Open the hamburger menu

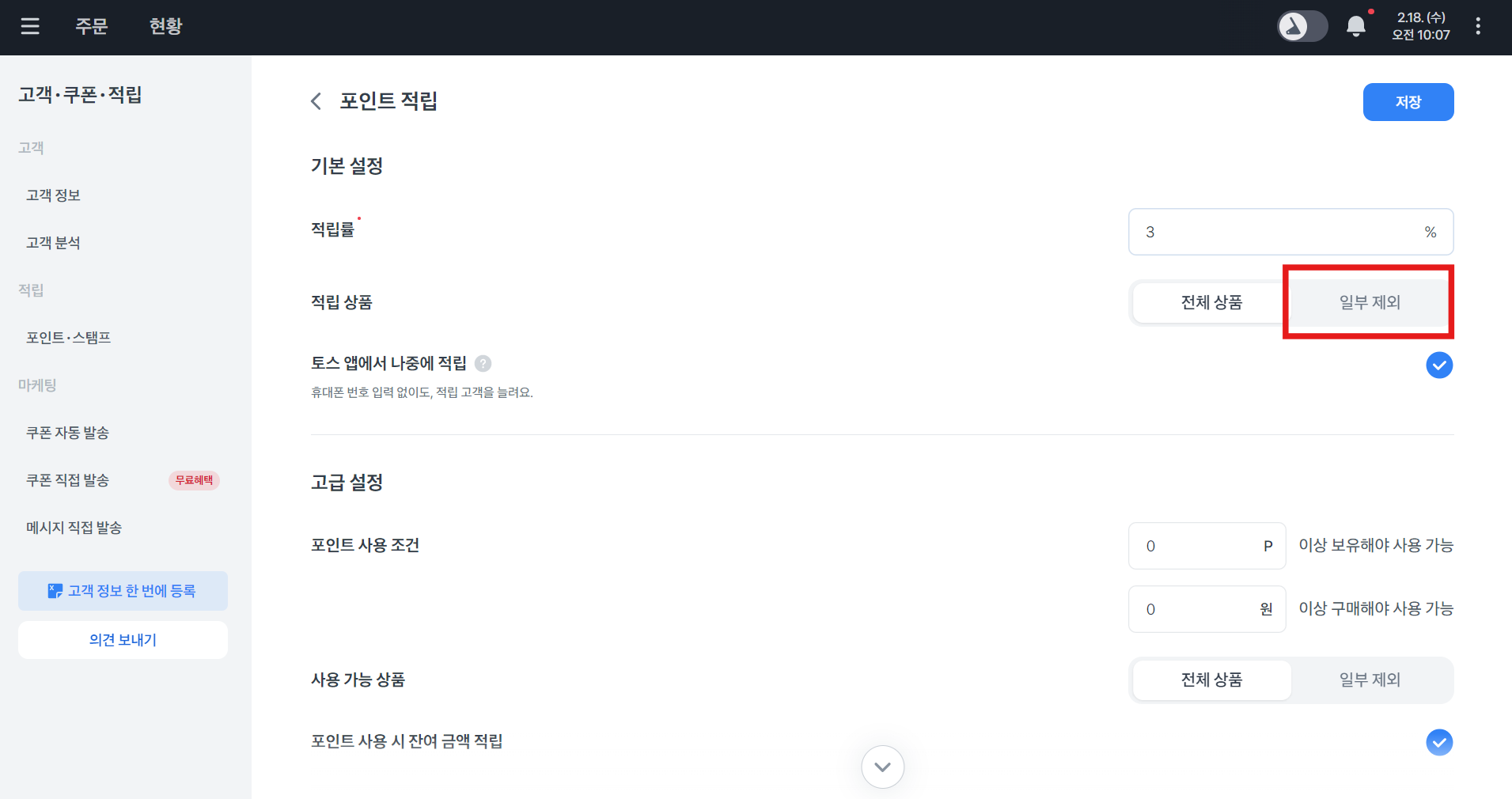pos(30,26)
